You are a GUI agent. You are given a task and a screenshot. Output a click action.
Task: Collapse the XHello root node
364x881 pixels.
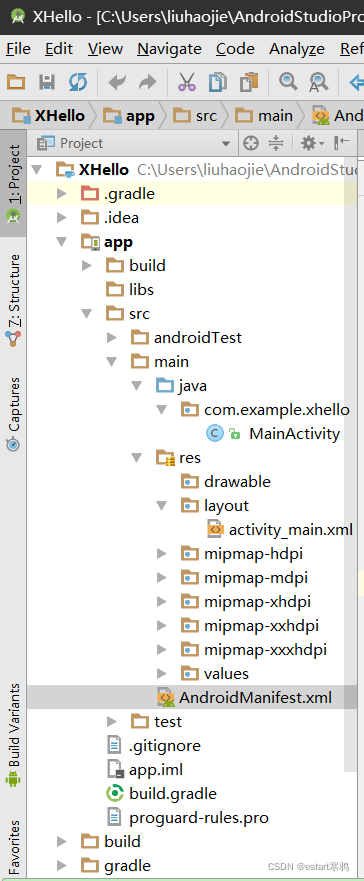pyautogui.click(x=38, y=170)
